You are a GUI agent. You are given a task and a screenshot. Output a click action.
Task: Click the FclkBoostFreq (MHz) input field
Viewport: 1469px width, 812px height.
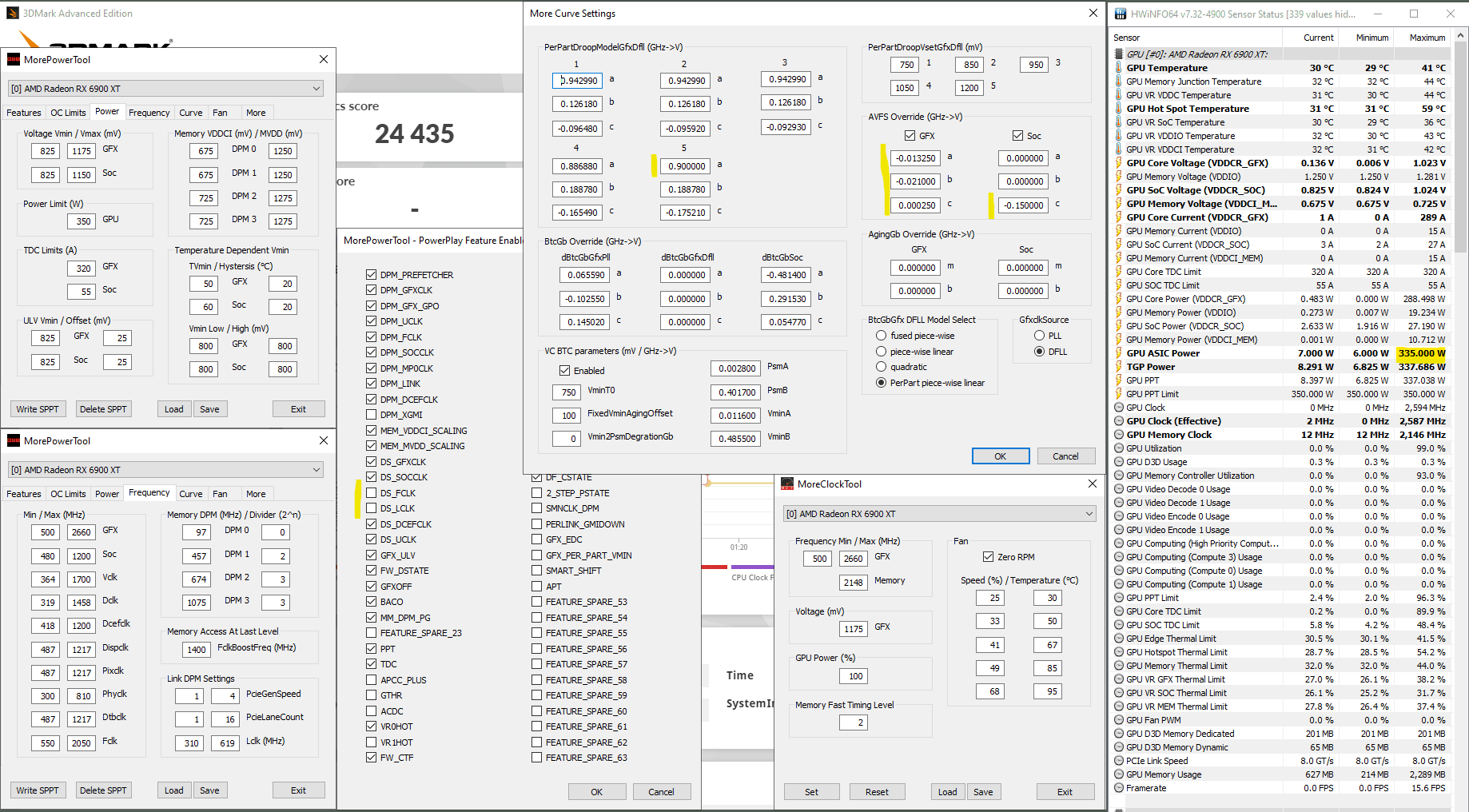[x=197, y=650]
